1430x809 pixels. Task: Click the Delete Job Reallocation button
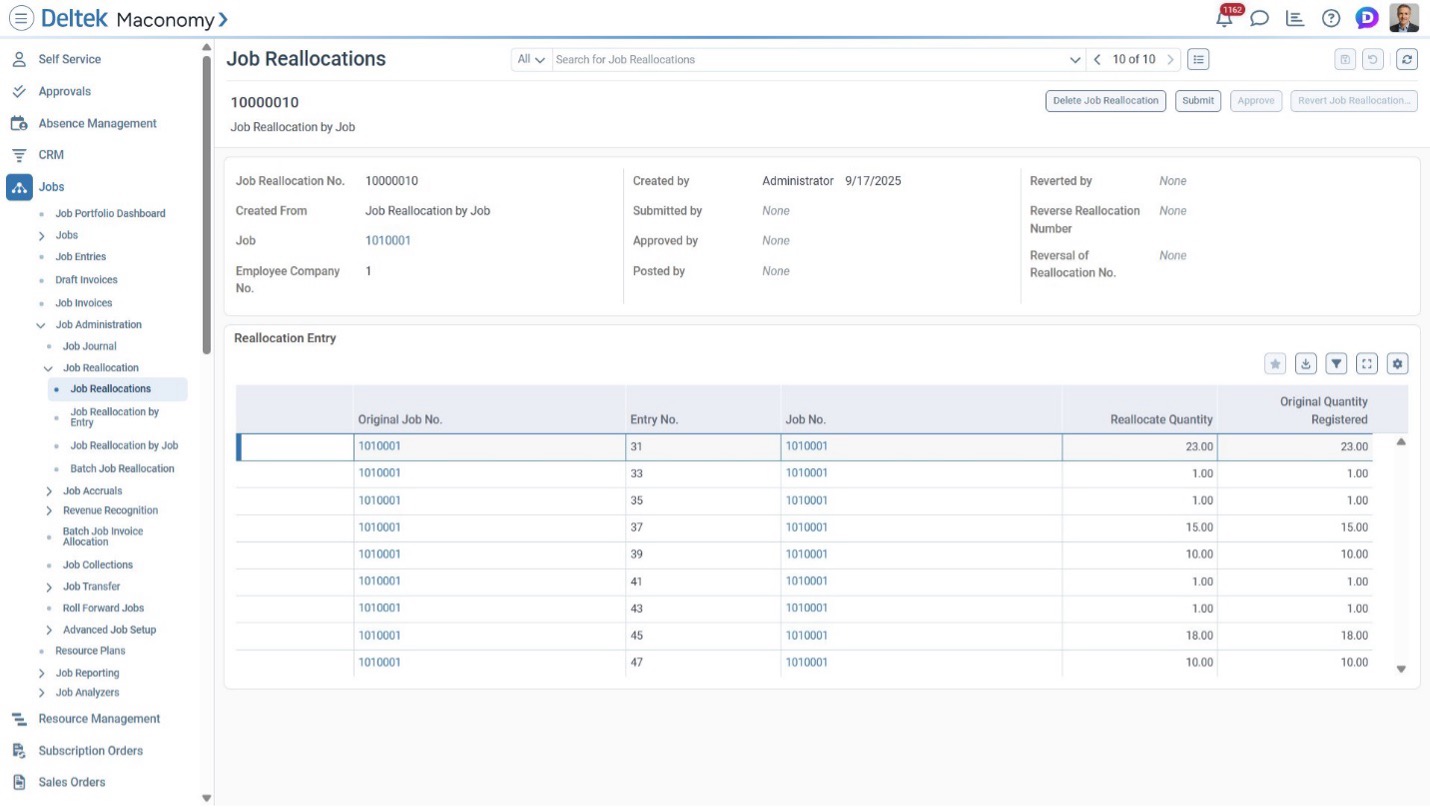coord(1105,101)
